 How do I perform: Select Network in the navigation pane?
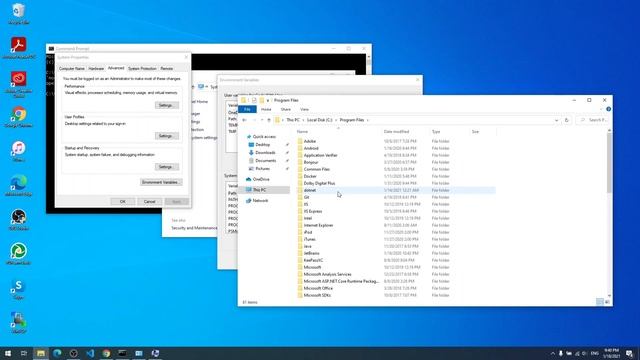[260, 201]
